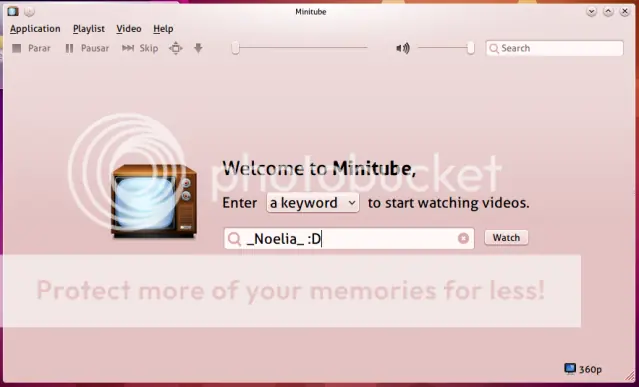Click the Minitube window menu icon in the title bar
The height and width of the screenshot is (387, 639).
13,11
